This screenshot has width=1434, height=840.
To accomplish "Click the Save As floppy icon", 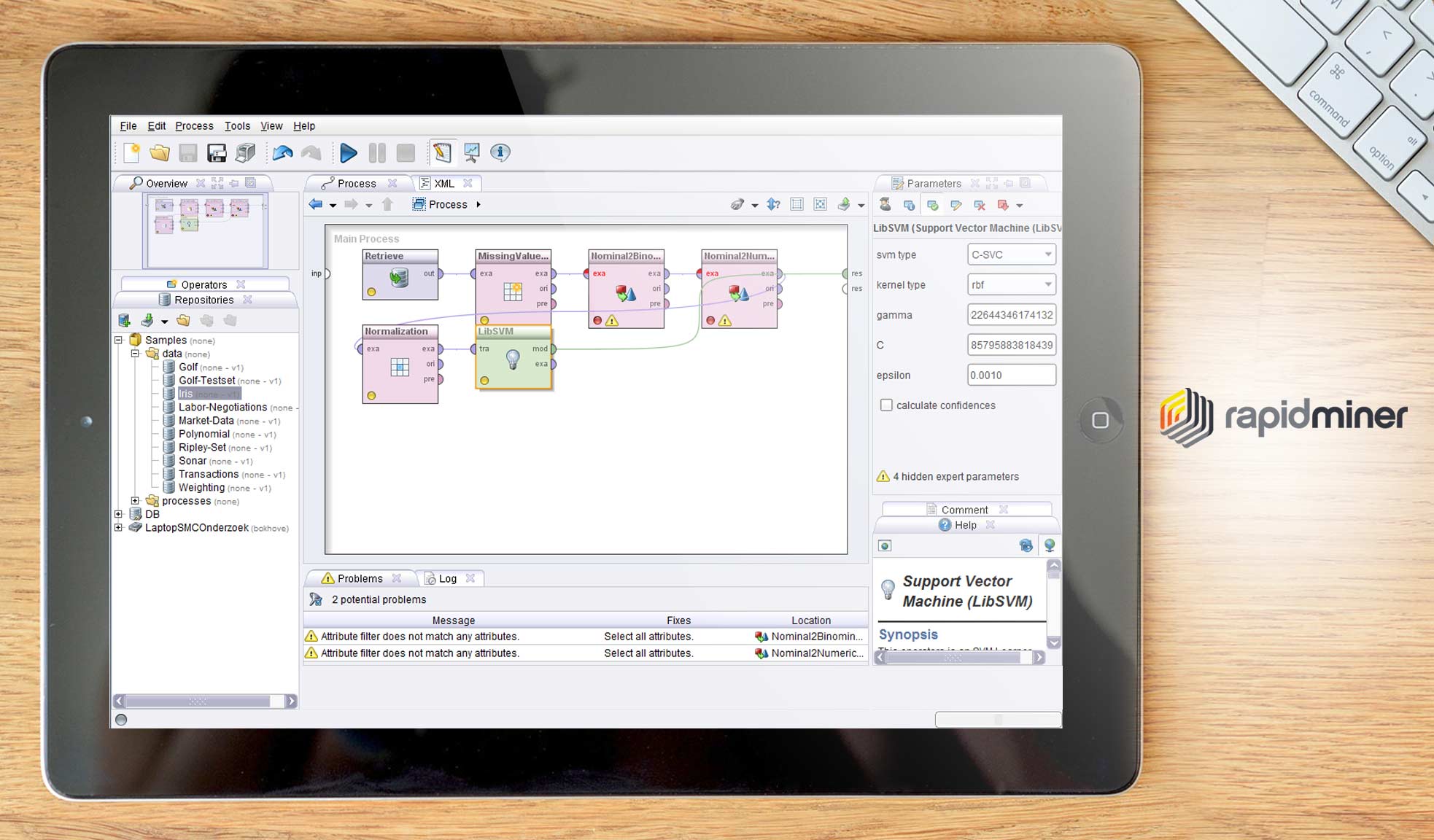I will click(x=217, y=152).
